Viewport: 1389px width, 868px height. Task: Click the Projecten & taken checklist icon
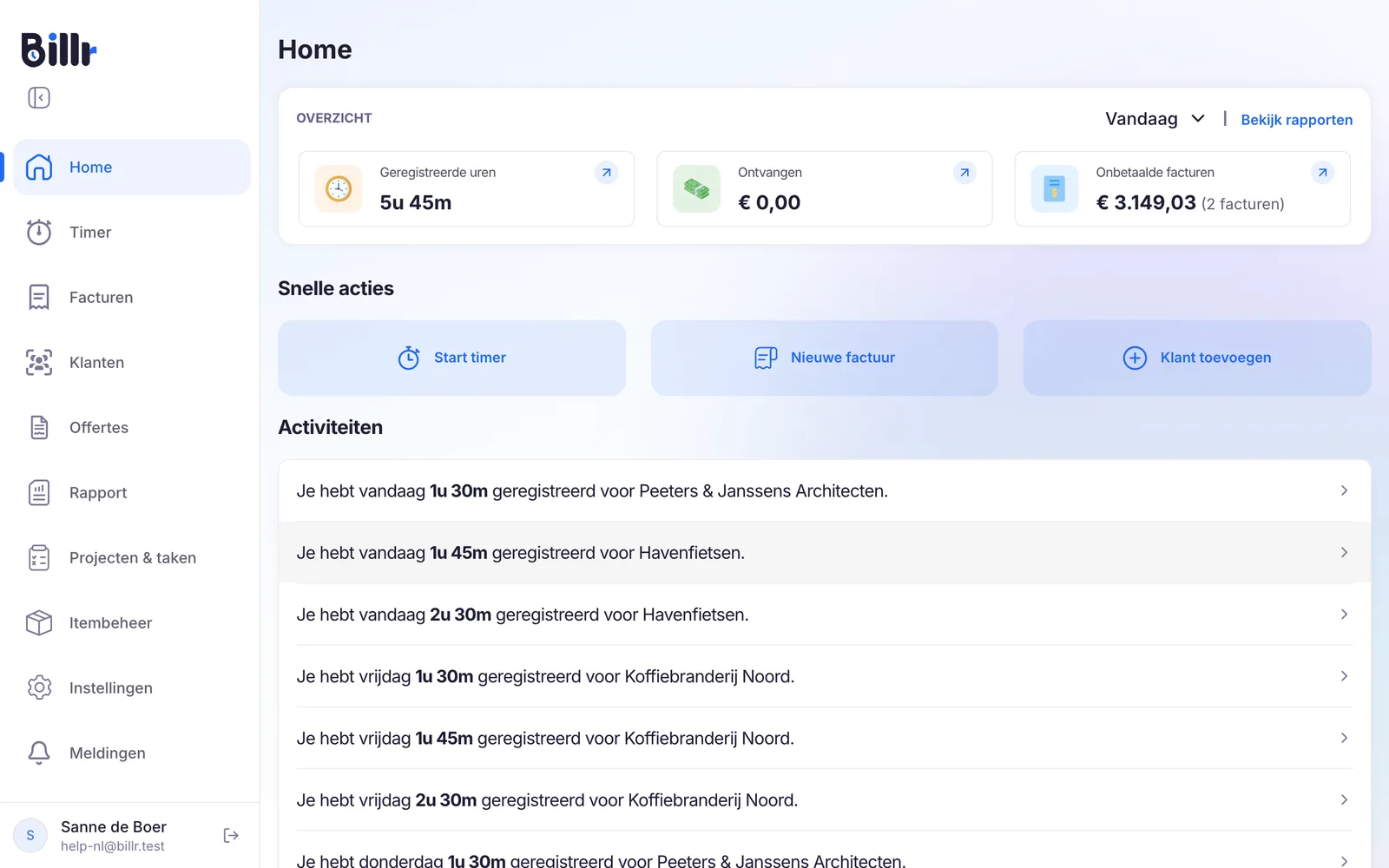point(39,557)
